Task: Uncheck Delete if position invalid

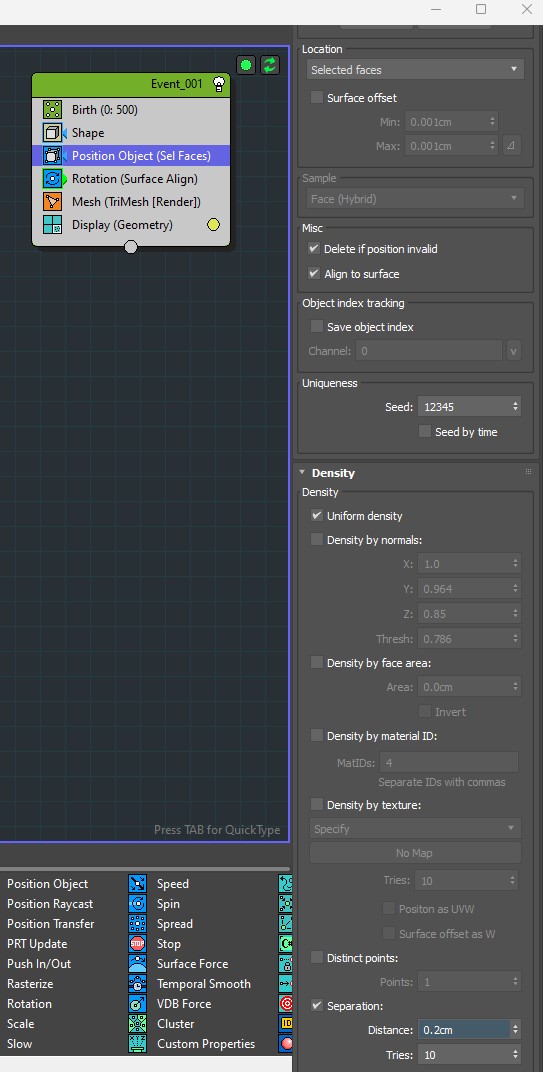Action: click(x=314, y=249)
